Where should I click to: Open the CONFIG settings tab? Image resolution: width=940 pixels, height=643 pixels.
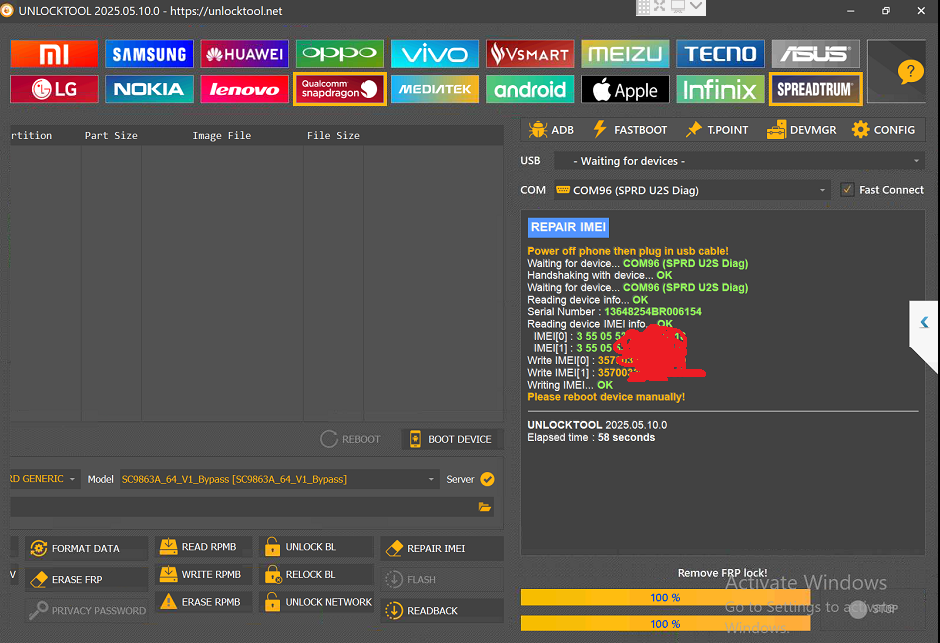[x=884, y=129]
